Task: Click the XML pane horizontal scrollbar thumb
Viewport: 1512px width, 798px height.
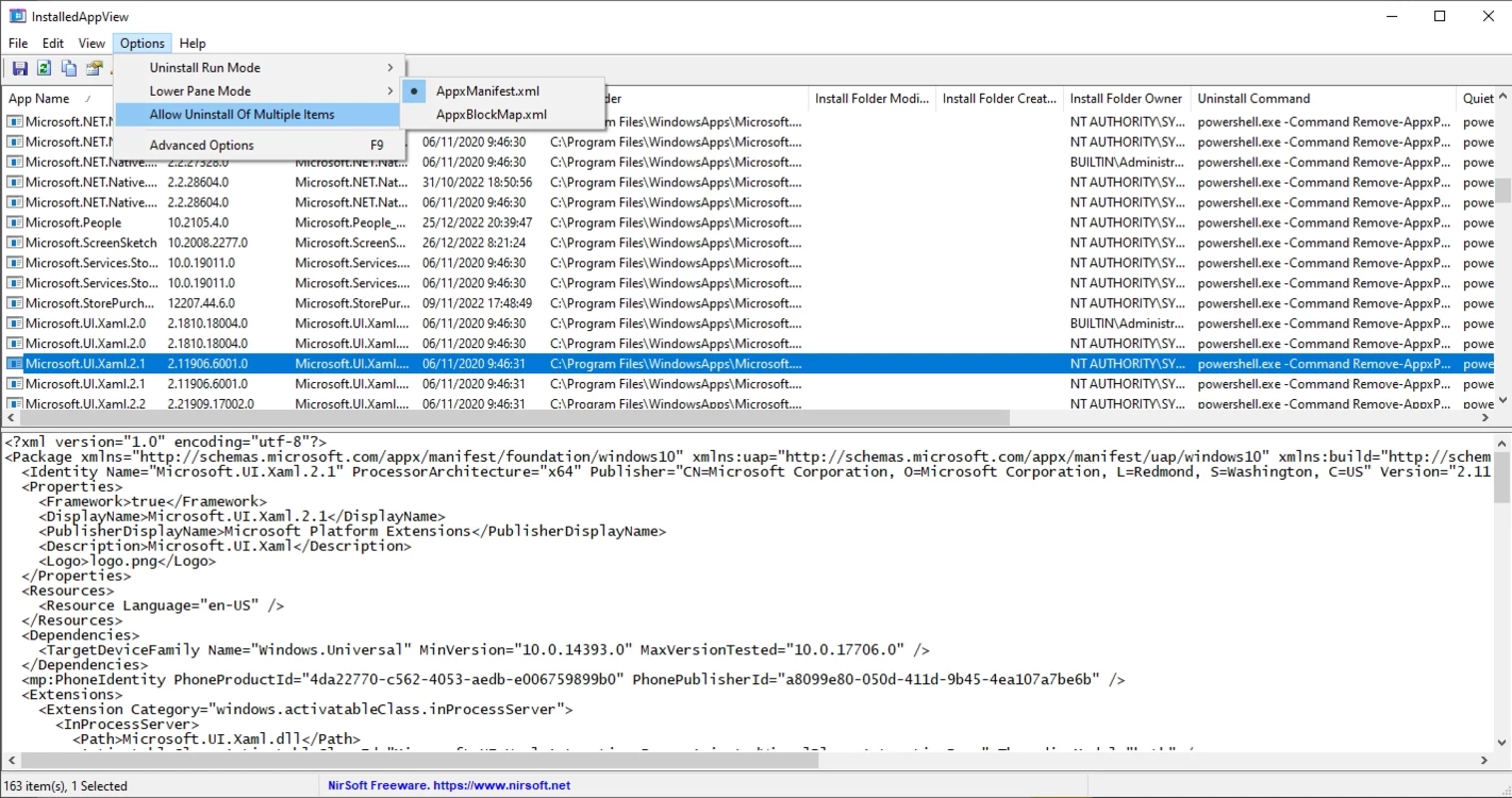Action: pos(419,760)
